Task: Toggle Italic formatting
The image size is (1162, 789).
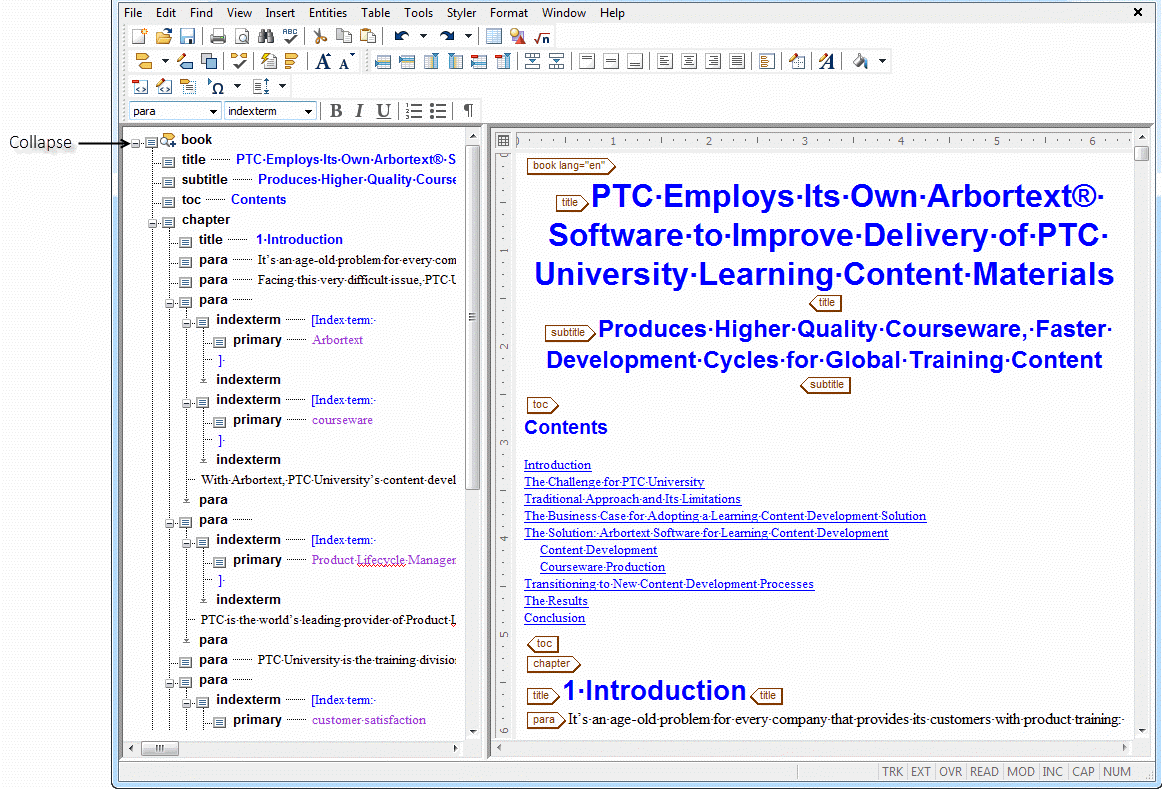Action: click(359, 111)
